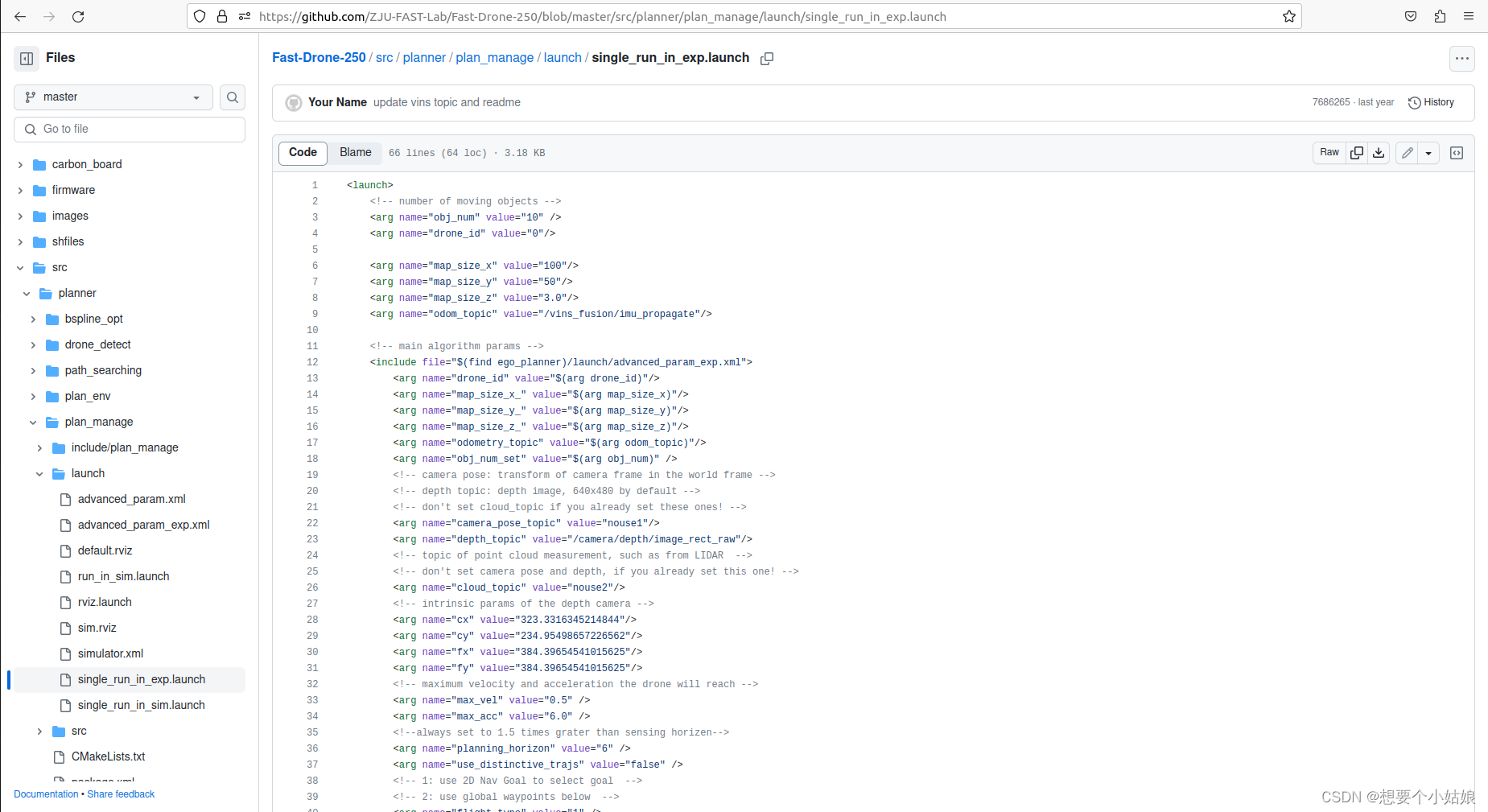Switch to the Code tab
Viewport: 1488px width, 812px height.
303,153
